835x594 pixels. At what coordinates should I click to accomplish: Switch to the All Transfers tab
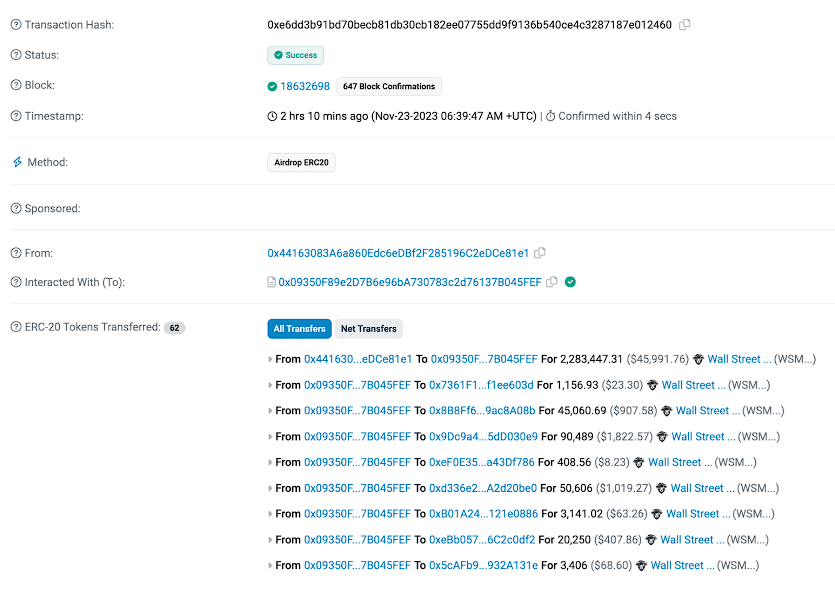pyautogui.click(x=299, y=328)
